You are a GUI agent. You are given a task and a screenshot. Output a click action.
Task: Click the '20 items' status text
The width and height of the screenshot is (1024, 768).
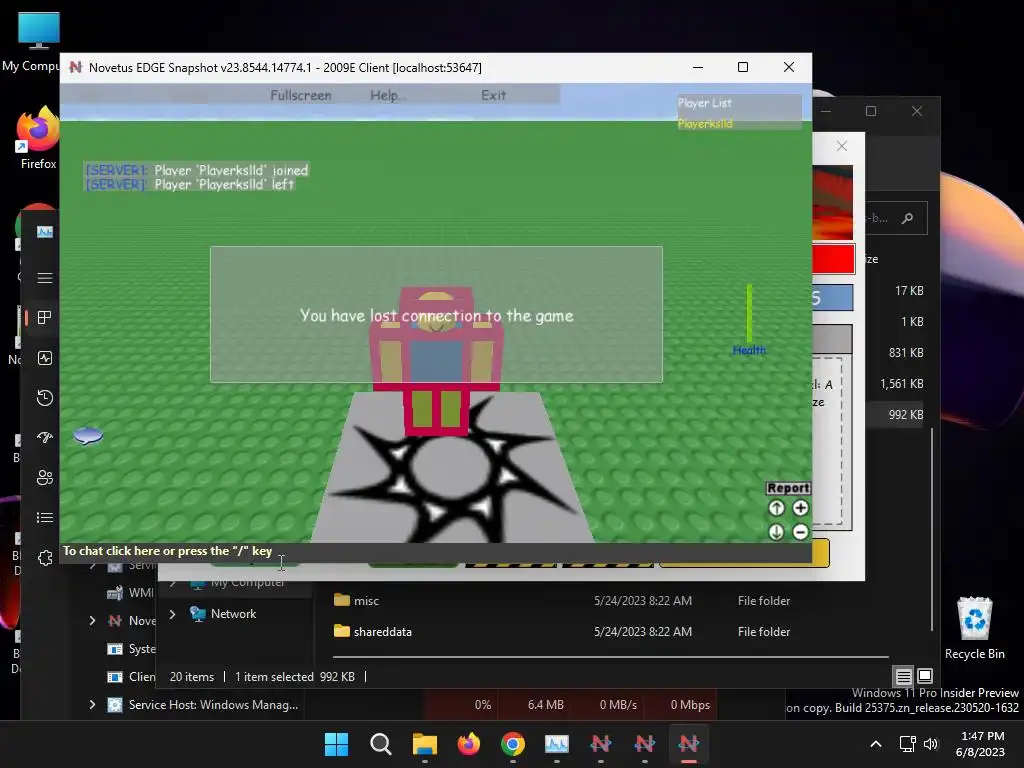(191, 677)
